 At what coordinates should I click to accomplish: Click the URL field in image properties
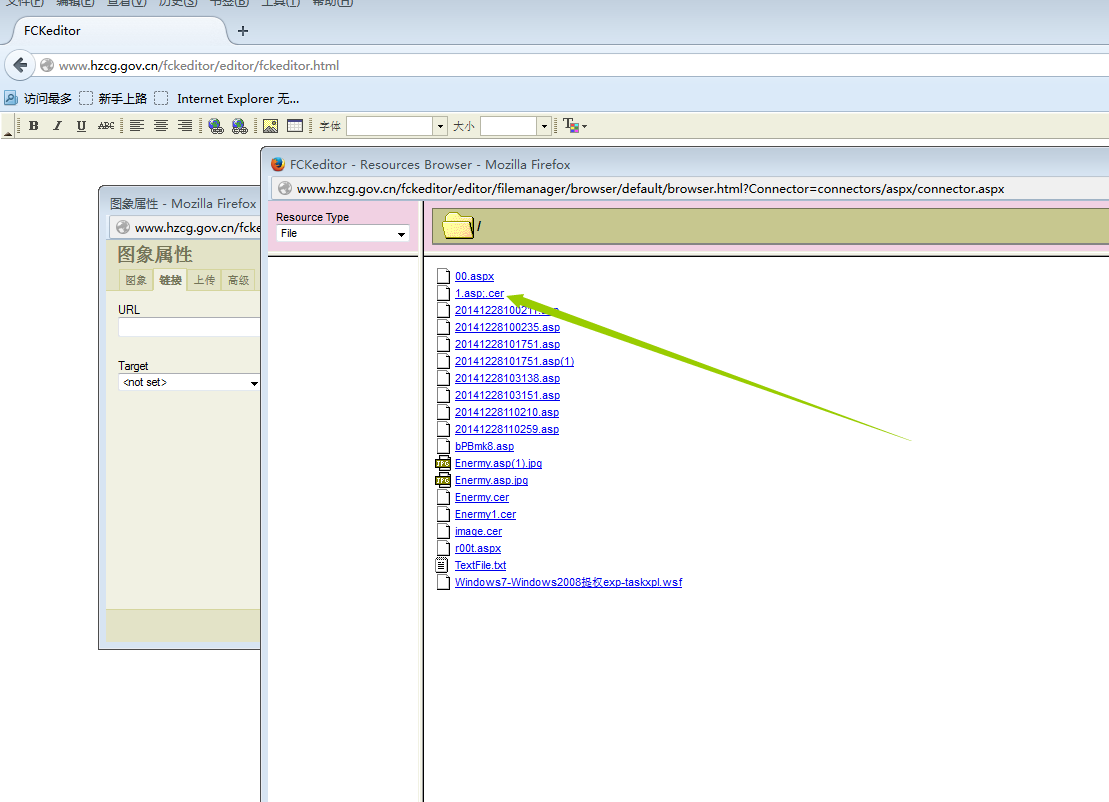pos(189,327)
